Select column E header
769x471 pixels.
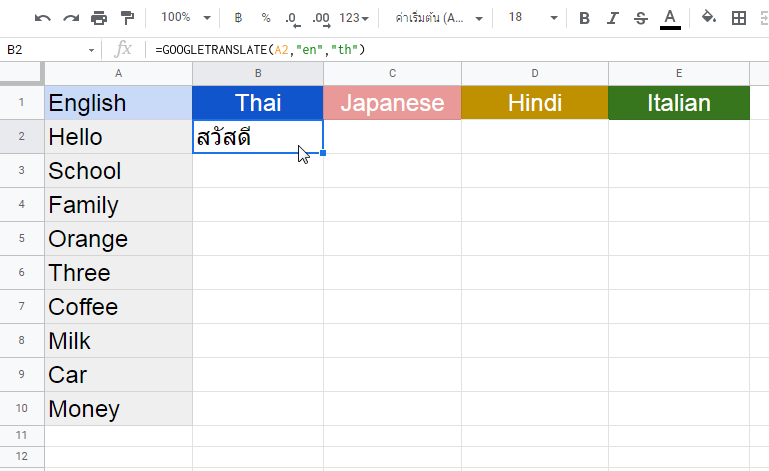tap(679, 74)
